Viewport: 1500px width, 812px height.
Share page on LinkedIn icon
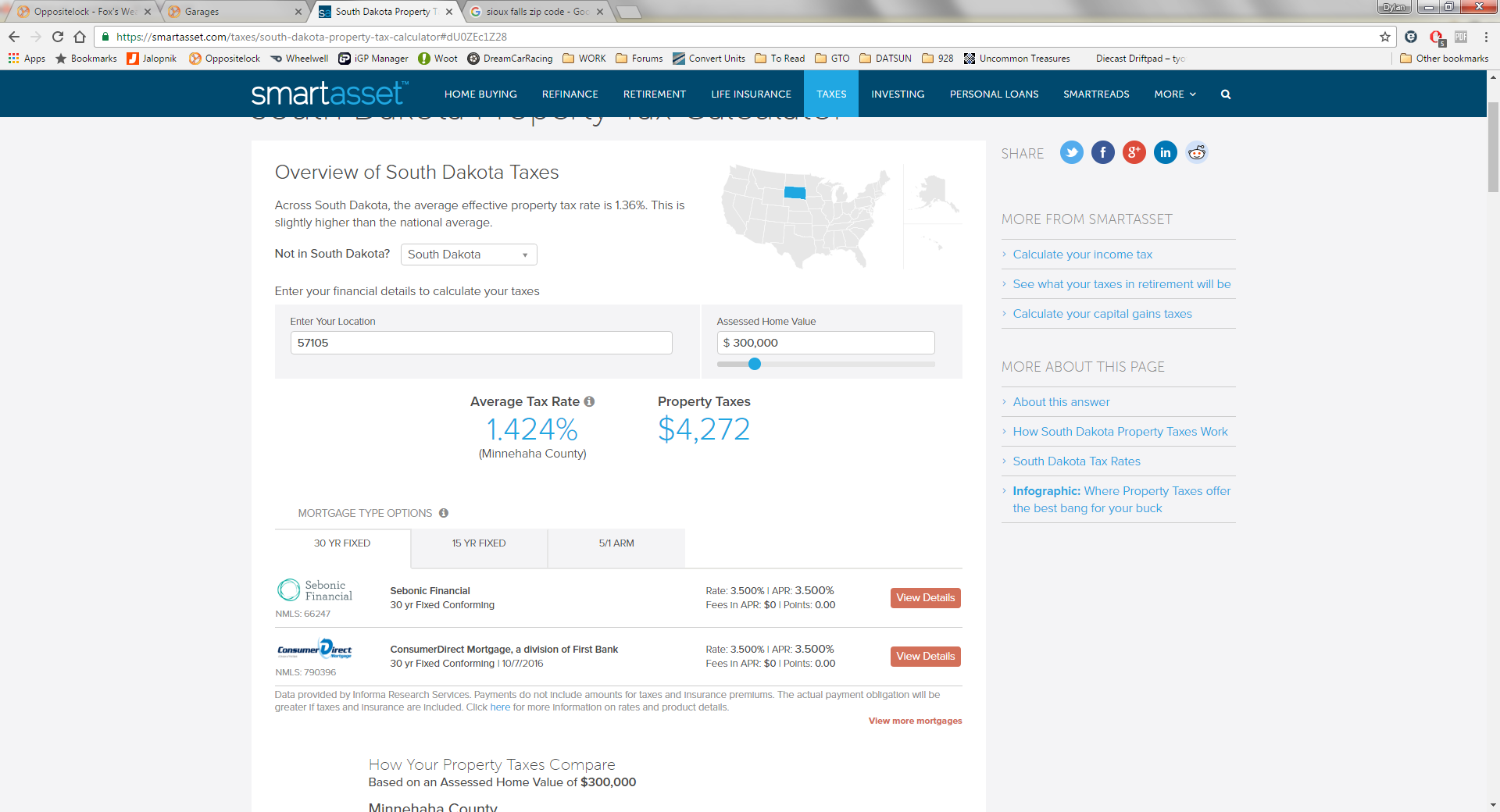click(x=1165, y=152)
